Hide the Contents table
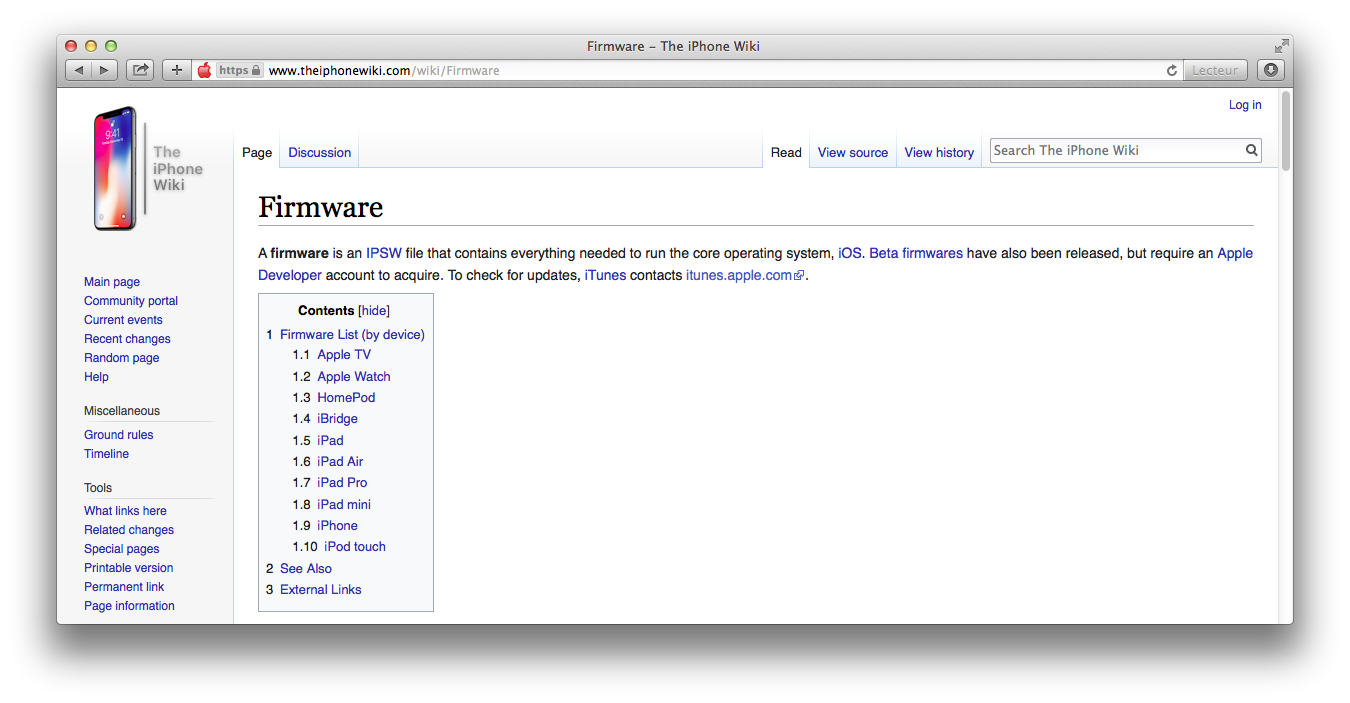Screen dimensions: 1350x703 click(x=374, y=311)
